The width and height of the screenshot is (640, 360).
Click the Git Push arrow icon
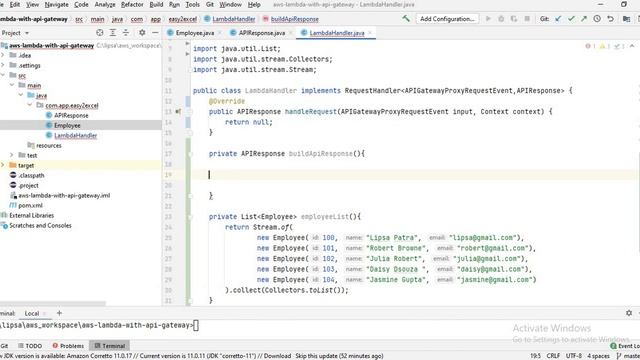[584, 19]
